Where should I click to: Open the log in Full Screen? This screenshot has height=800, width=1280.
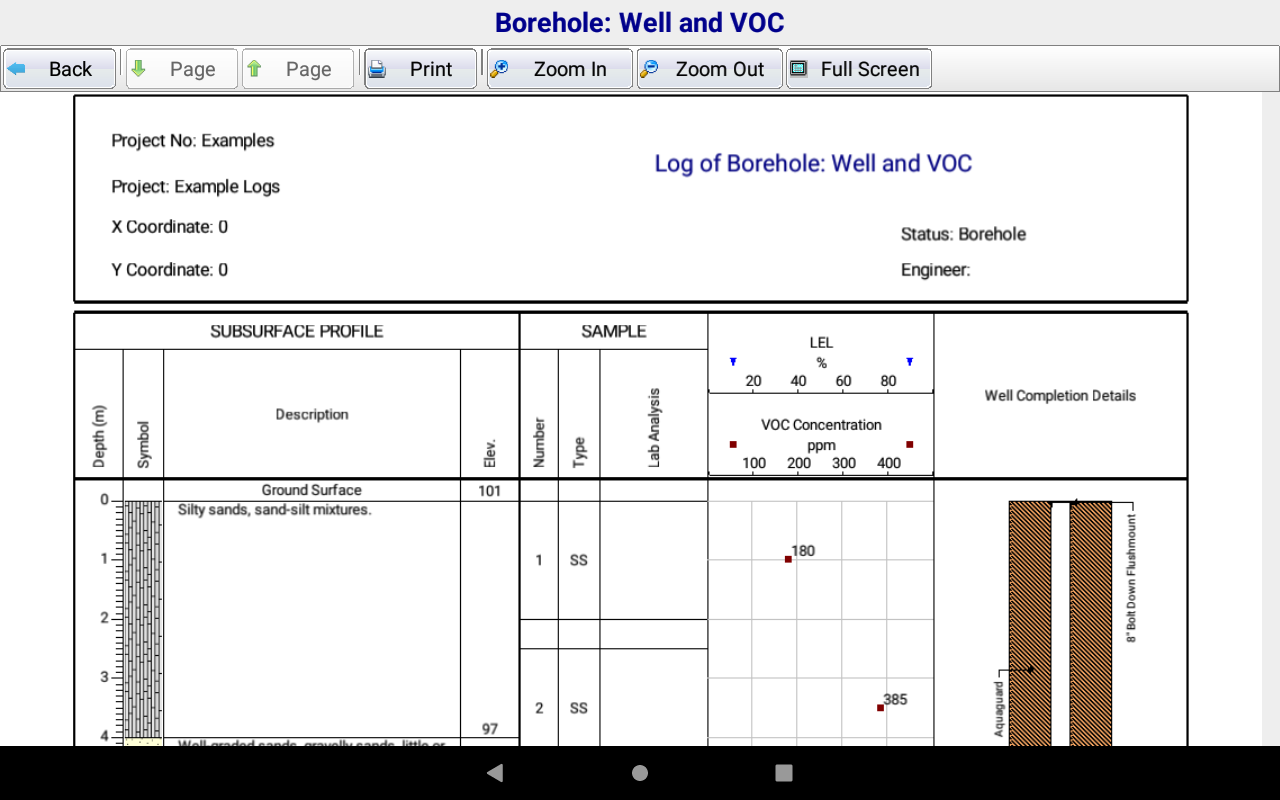point(859,69)
